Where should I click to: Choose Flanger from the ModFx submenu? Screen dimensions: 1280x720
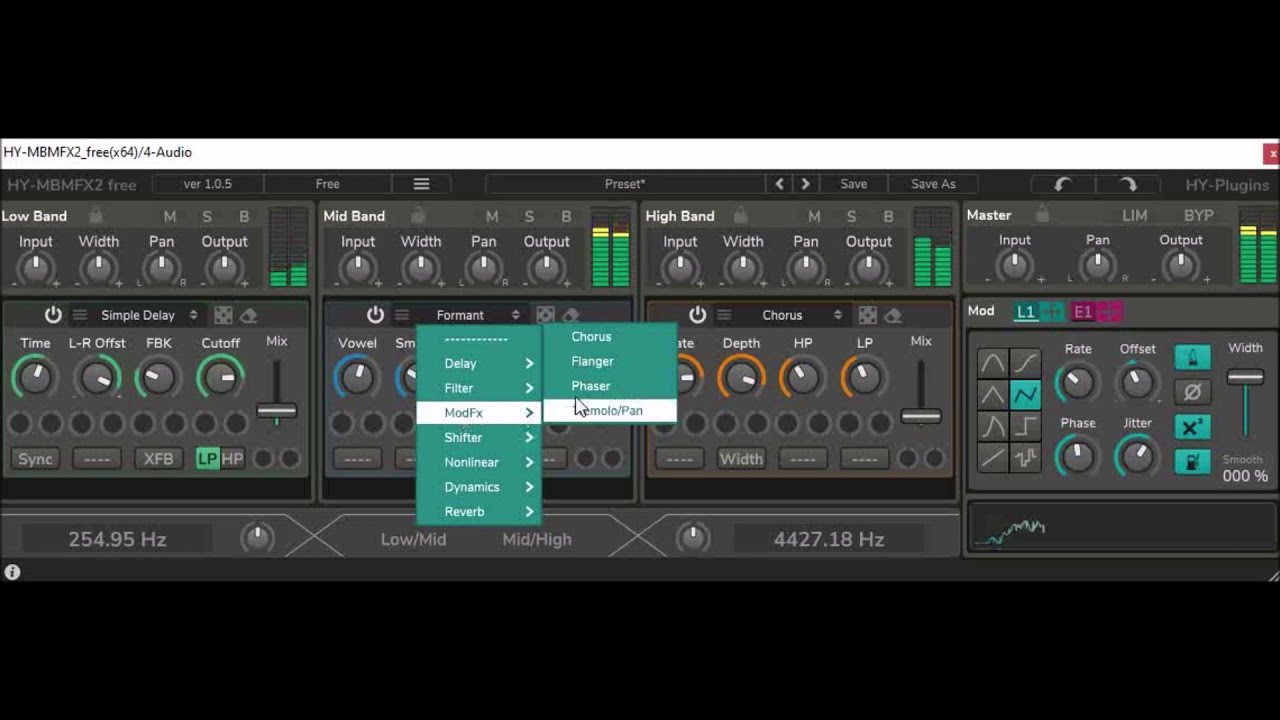pyautogui.click(x=610, y=361)
